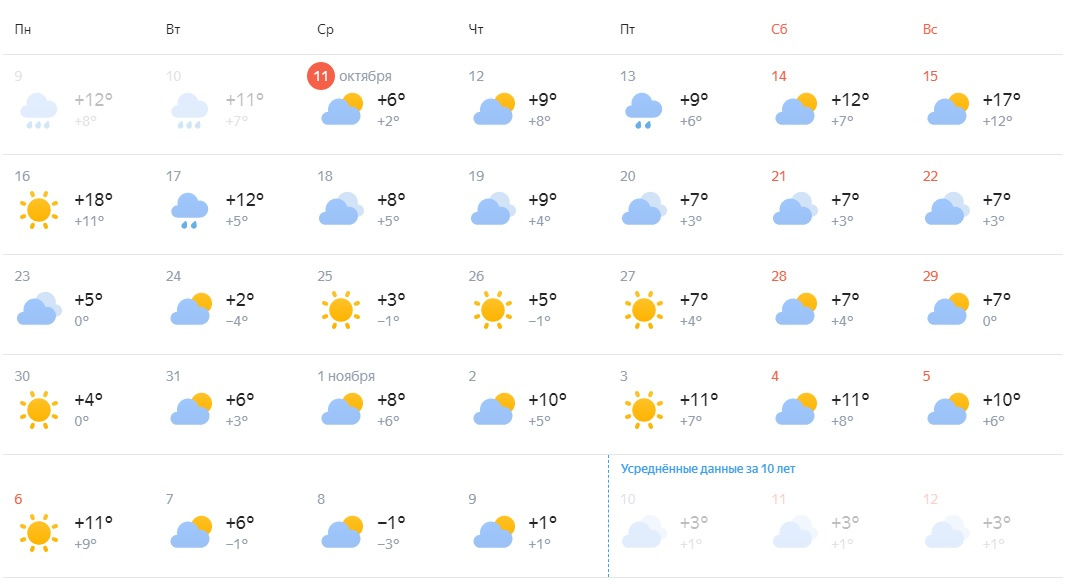Click the rain cloud icon for October 13
The image size is (1069, 585).
(643, 110)
